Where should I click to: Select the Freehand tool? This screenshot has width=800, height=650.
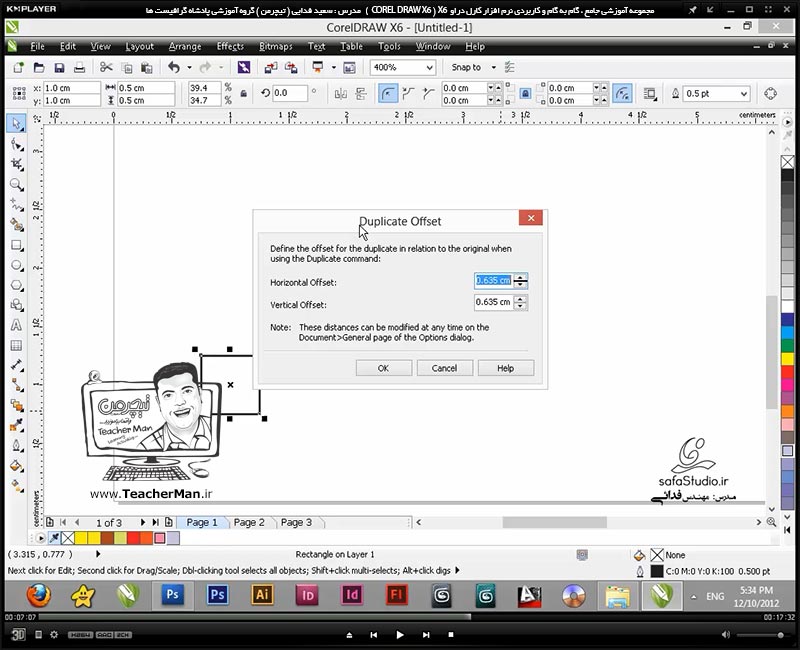click(16, 205)
